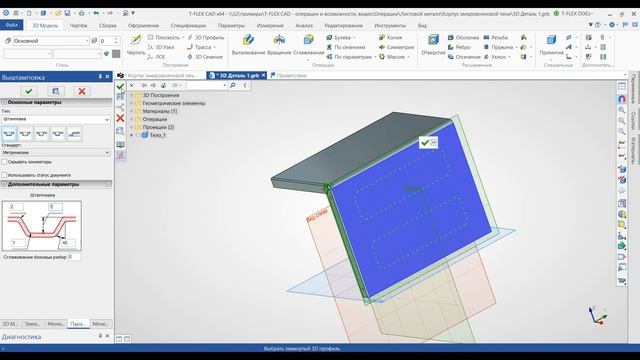Click the Оболочка shell tool
This screenshot has width=640, height=360.
(463, 38)
